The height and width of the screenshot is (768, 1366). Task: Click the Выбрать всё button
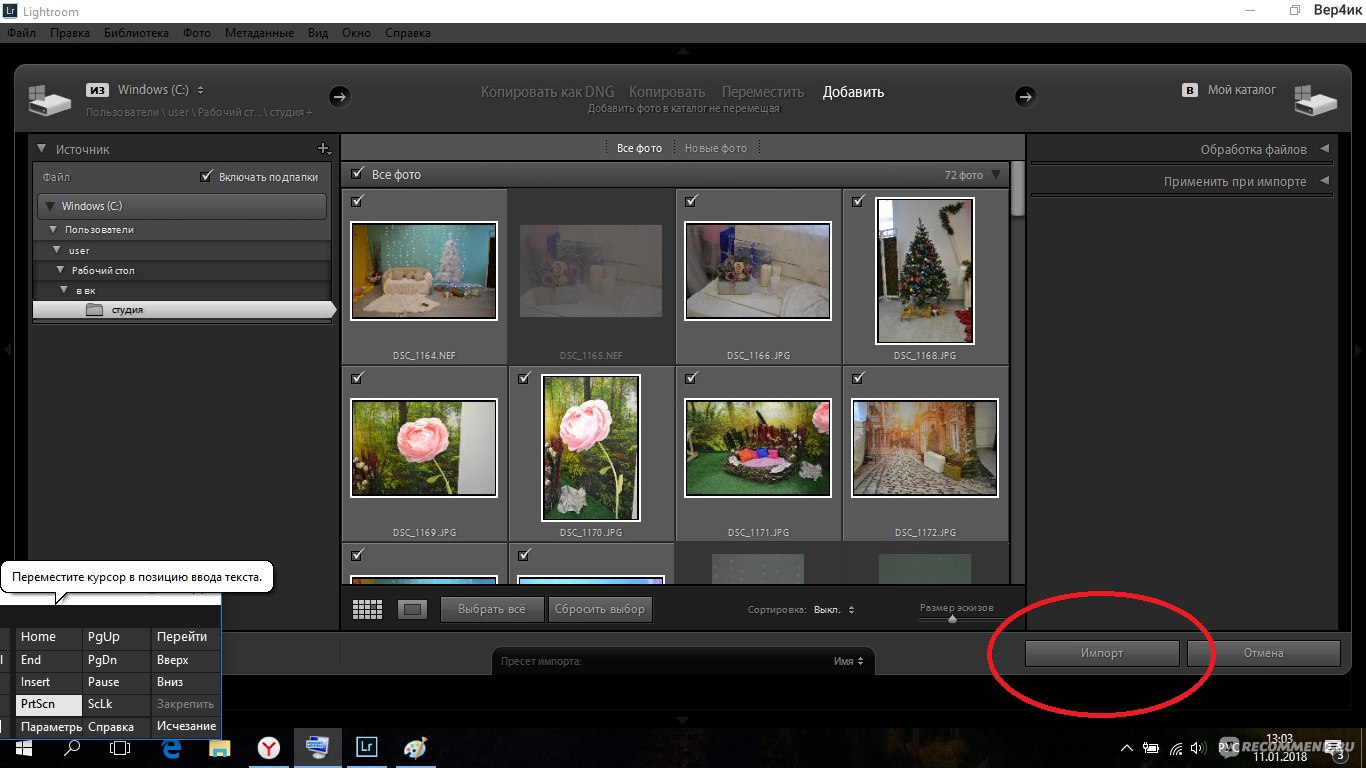[493, 609]
